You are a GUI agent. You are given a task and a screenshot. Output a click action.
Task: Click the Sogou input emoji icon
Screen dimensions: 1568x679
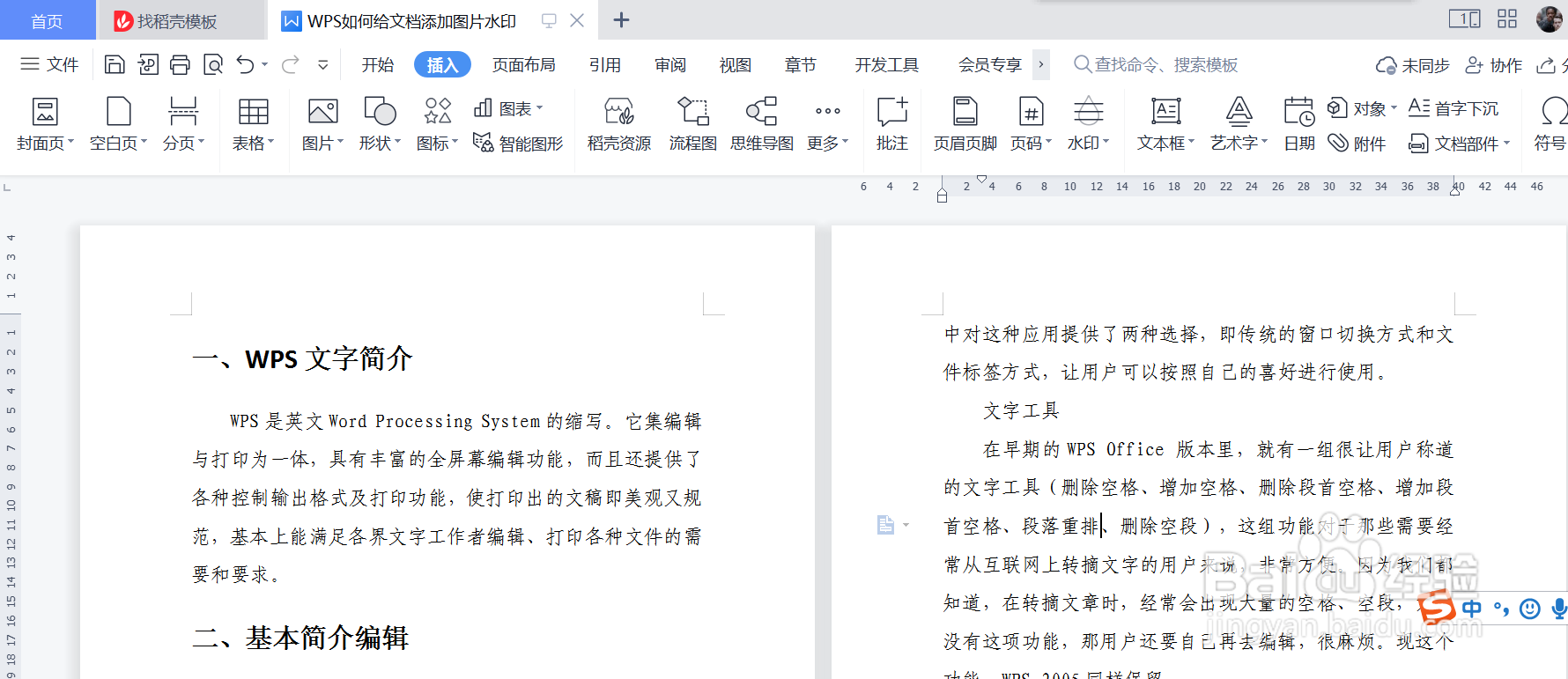click(1530, 609)
